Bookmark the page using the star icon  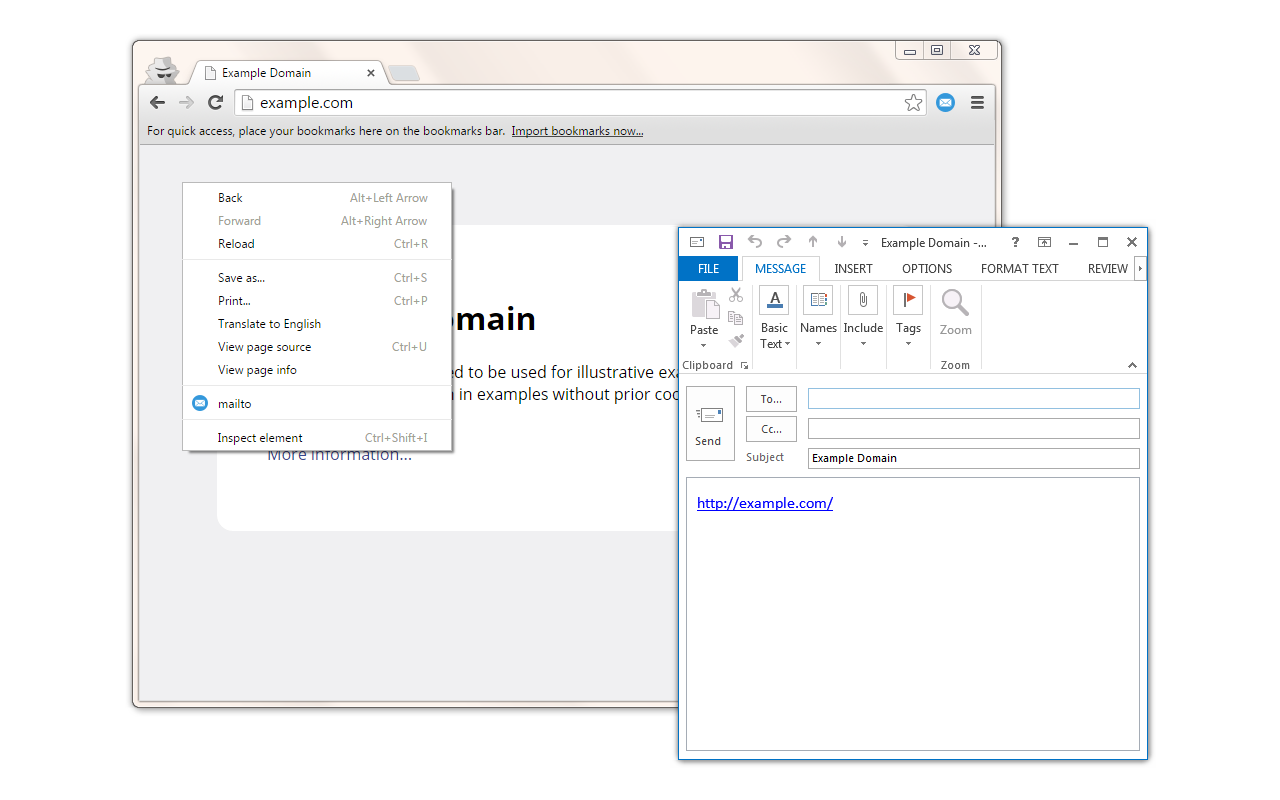[913, 103]
